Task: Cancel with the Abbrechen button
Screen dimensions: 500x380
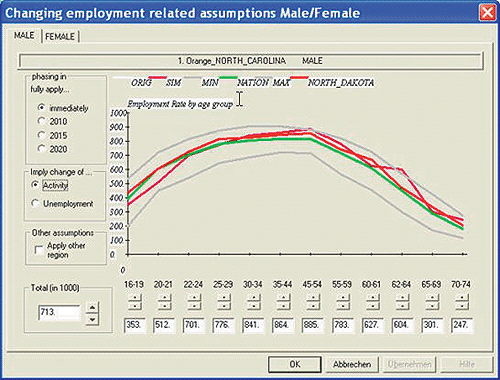Action: pyautogui.click(x=352, y=364)
